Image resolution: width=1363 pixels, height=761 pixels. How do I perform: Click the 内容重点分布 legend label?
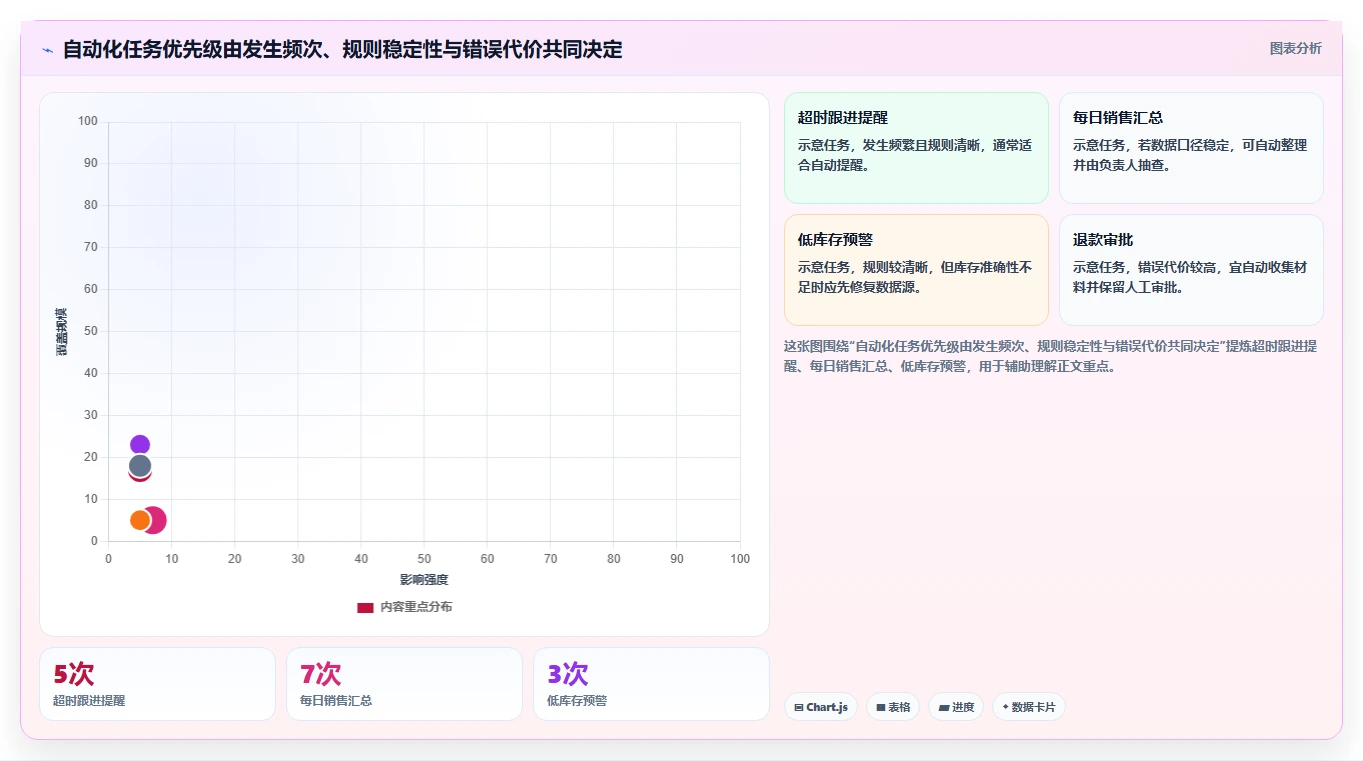(x=416, y=607)
